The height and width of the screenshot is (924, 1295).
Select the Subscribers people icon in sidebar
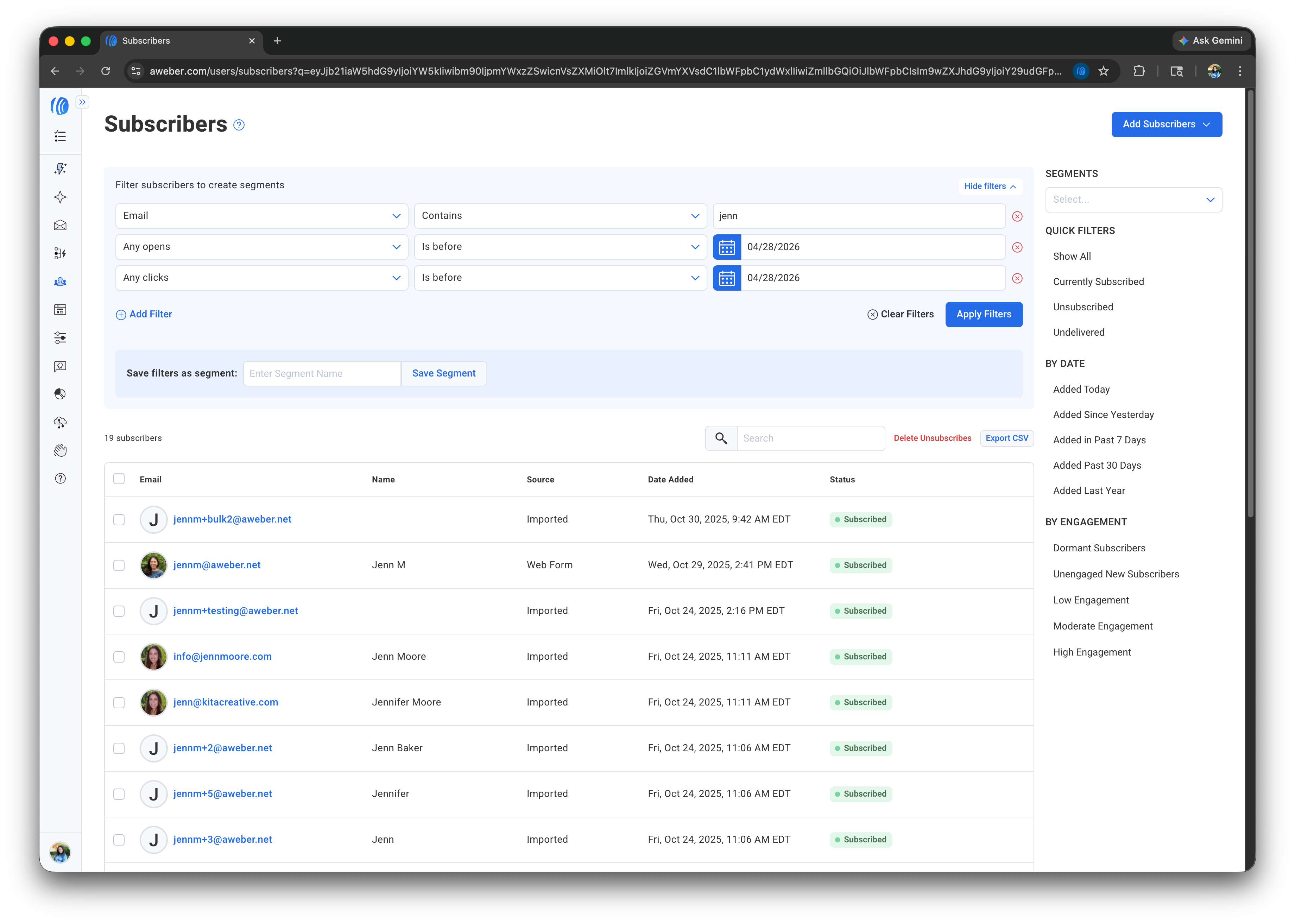(60, 281)
